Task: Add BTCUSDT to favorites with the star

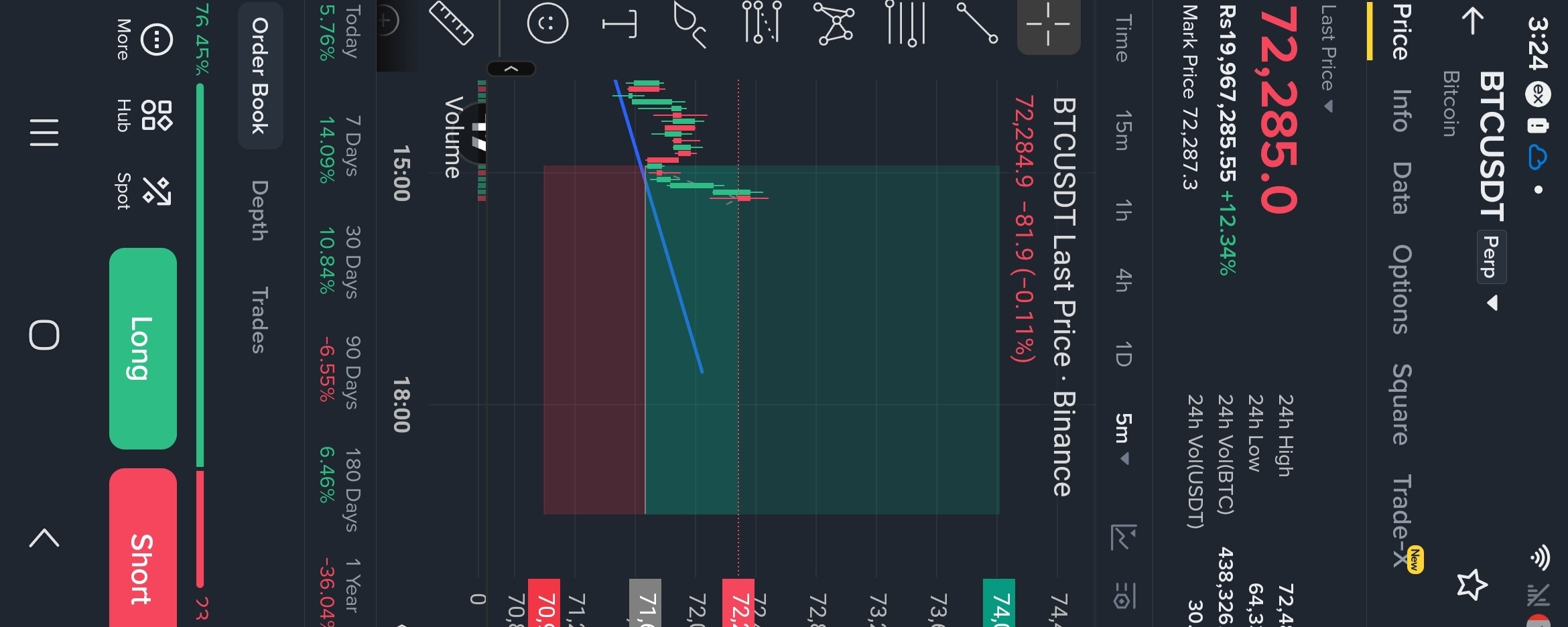Action: 1472,585
